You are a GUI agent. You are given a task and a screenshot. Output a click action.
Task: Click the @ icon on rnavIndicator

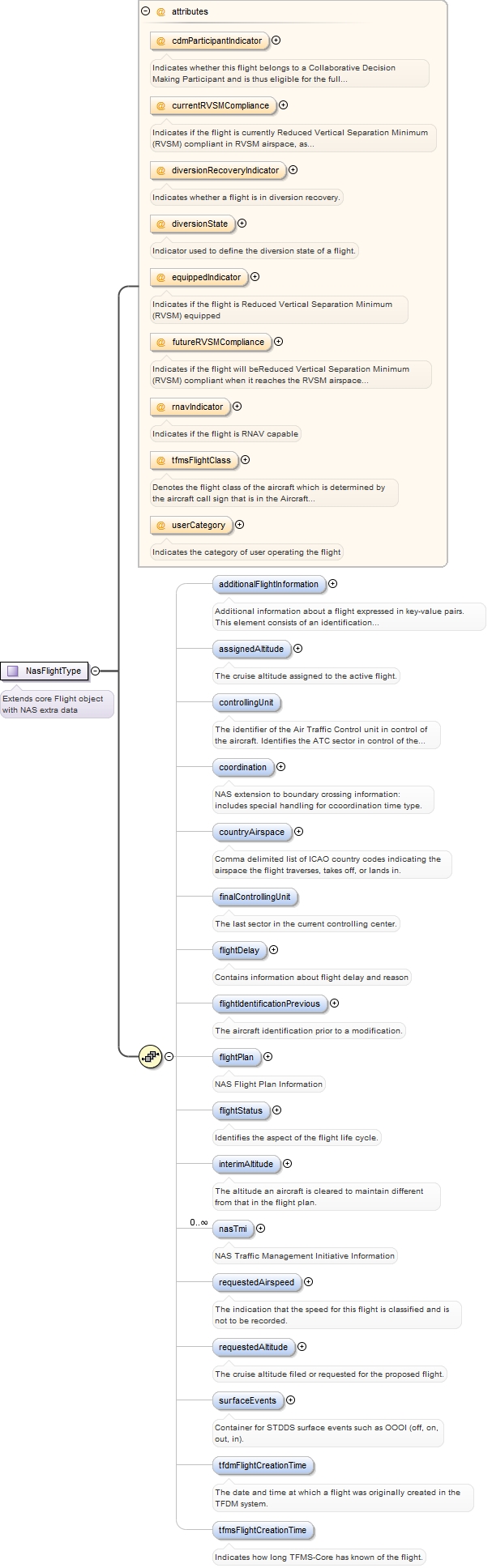[160, 407]
